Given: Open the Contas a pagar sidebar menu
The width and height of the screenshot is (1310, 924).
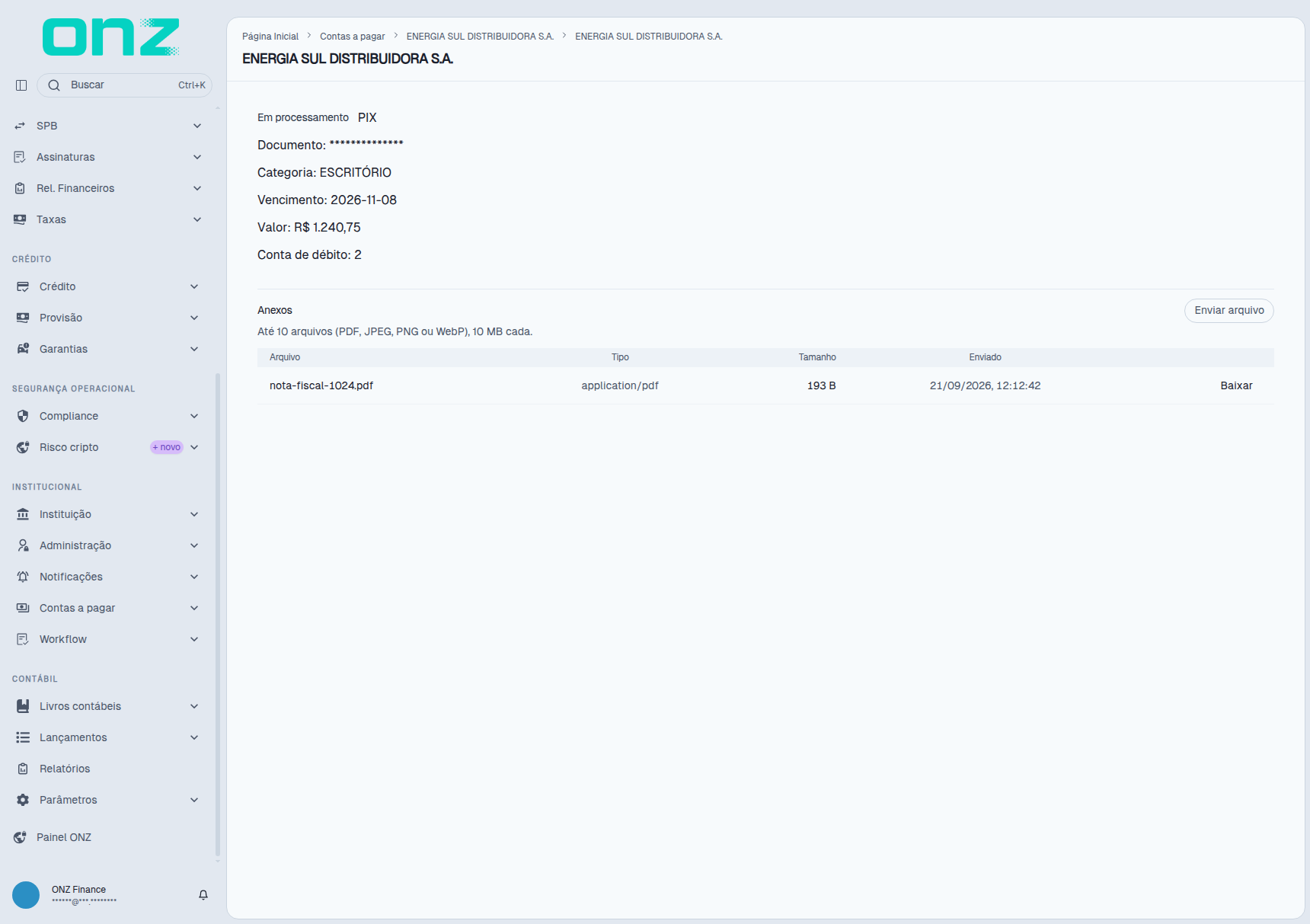Looking at the screenshot, I should (107, 608).
